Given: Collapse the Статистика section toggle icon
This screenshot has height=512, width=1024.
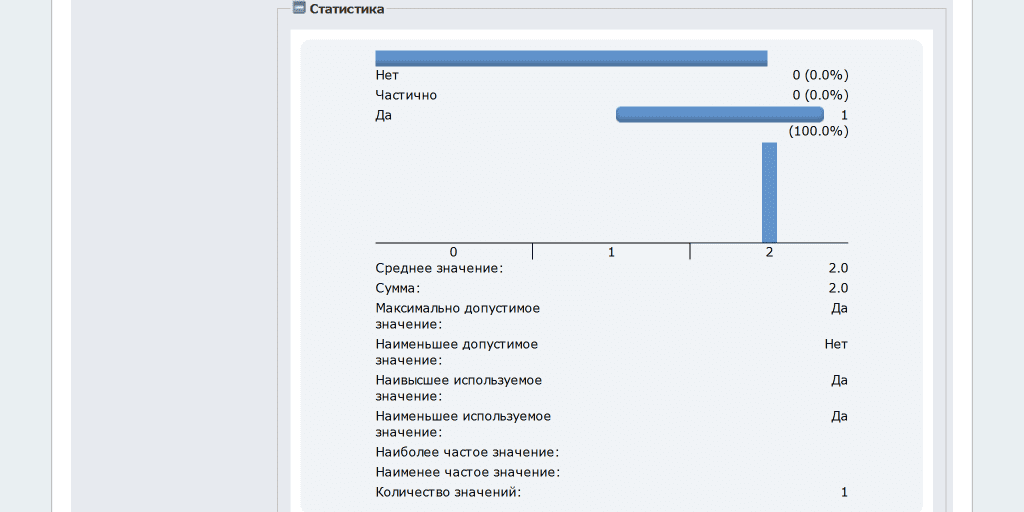Looking at the screenshot, I should [x=298, y=8].
